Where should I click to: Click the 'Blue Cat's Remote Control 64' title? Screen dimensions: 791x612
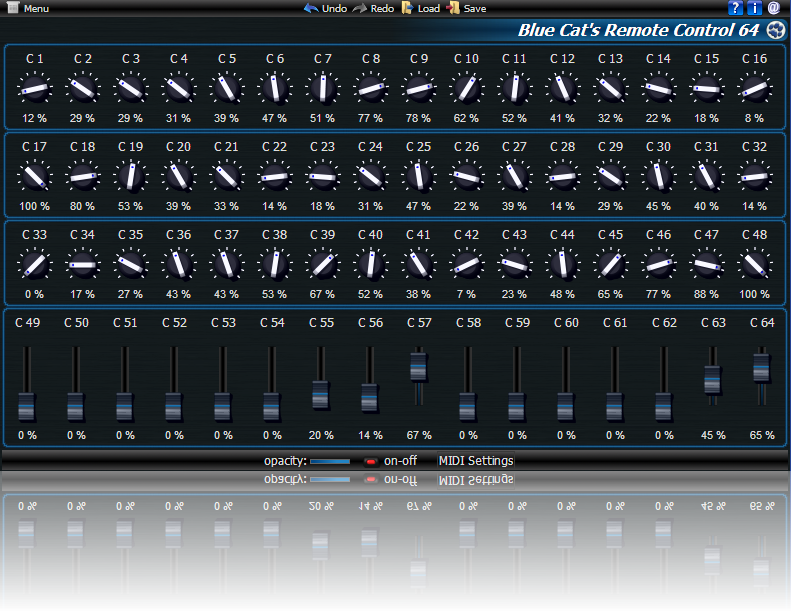pos(638,30)
